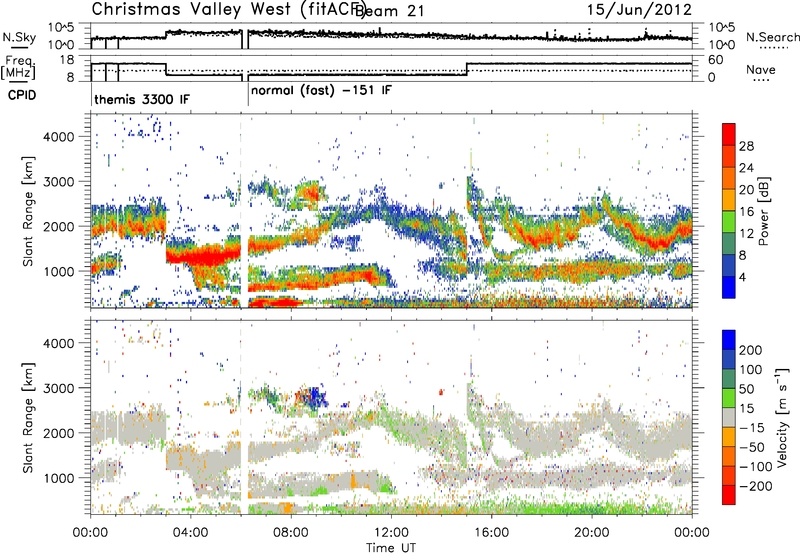Click 3000 tick on the Velocity panel axis
The width and height of the screenshot is (800, 554).
(58, 388)
